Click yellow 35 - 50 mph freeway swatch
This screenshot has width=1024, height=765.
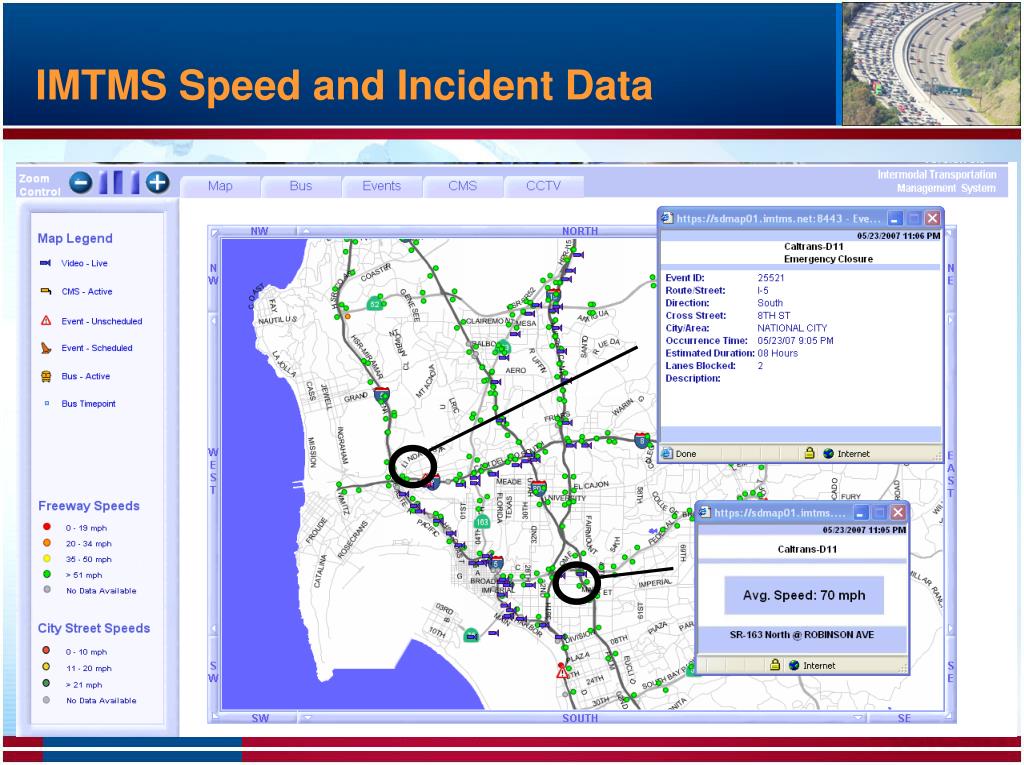click(46, 559)
